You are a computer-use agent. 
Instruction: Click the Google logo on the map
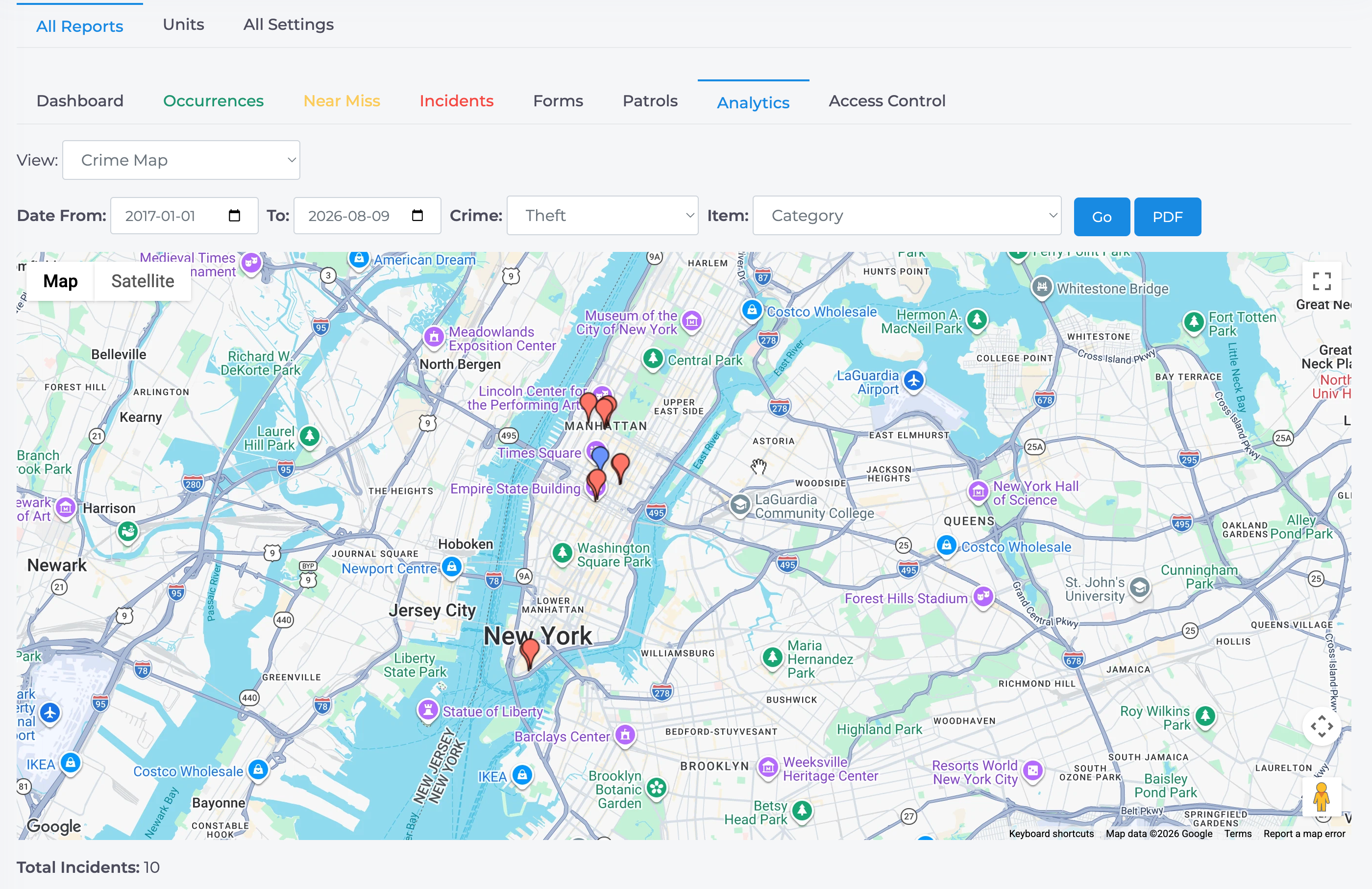pyautogui.click(x=53, y=826)
